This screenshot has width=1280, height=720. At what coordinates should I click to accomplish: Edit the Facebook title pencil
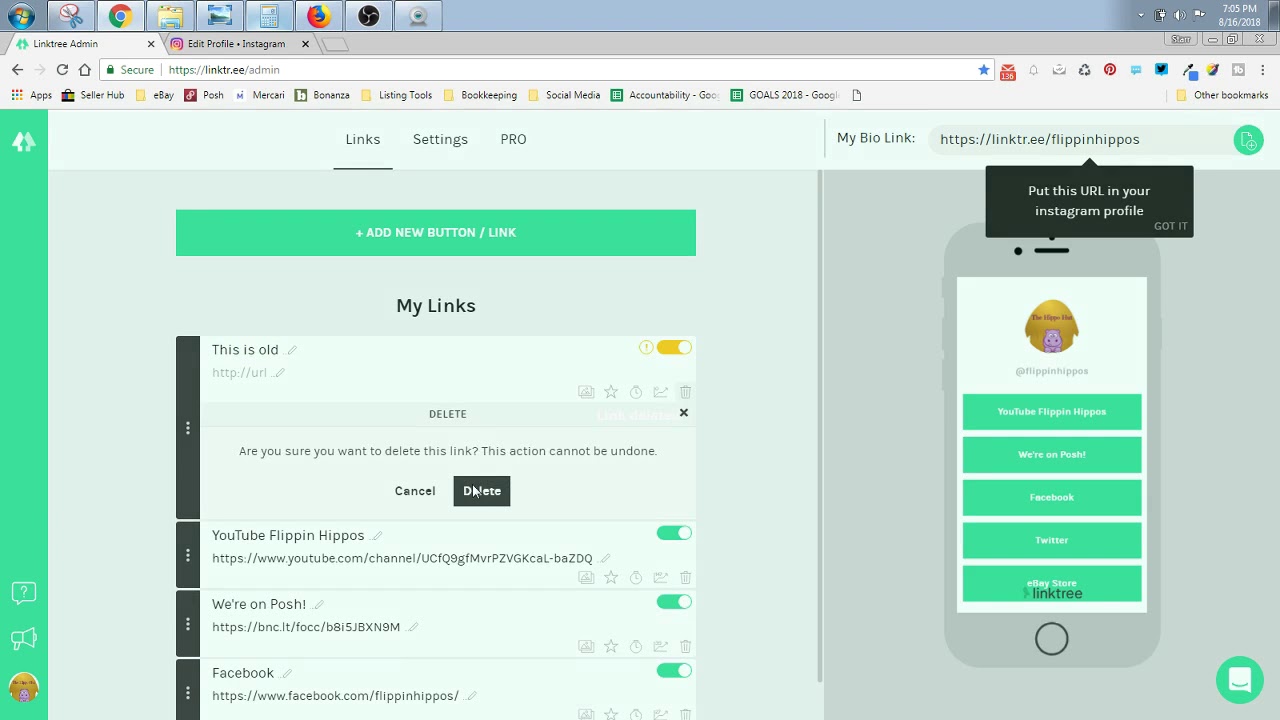(286, 674)
